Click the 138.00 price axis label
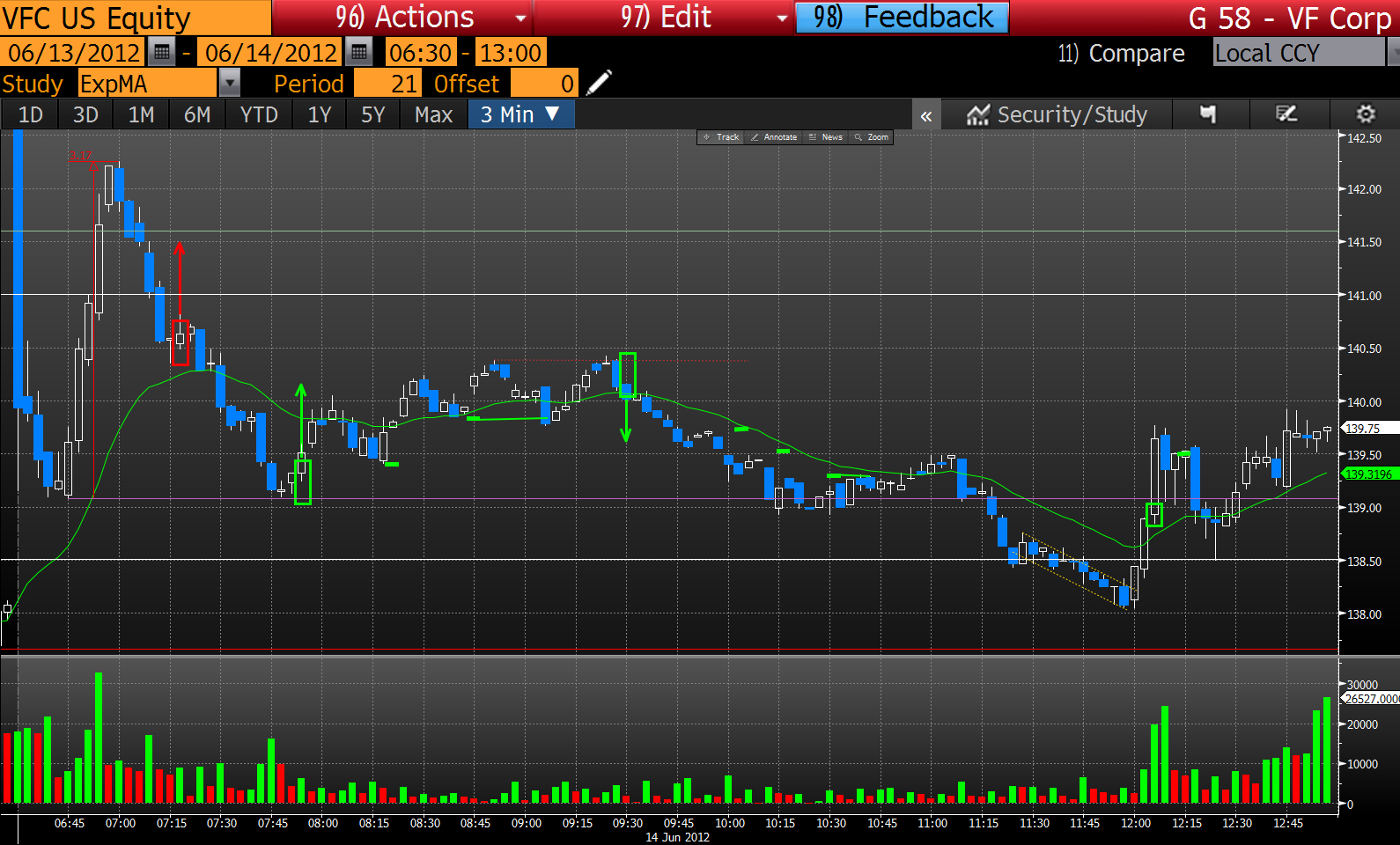The width and height of the screenshot is (1400, 845). (1364, 614)
